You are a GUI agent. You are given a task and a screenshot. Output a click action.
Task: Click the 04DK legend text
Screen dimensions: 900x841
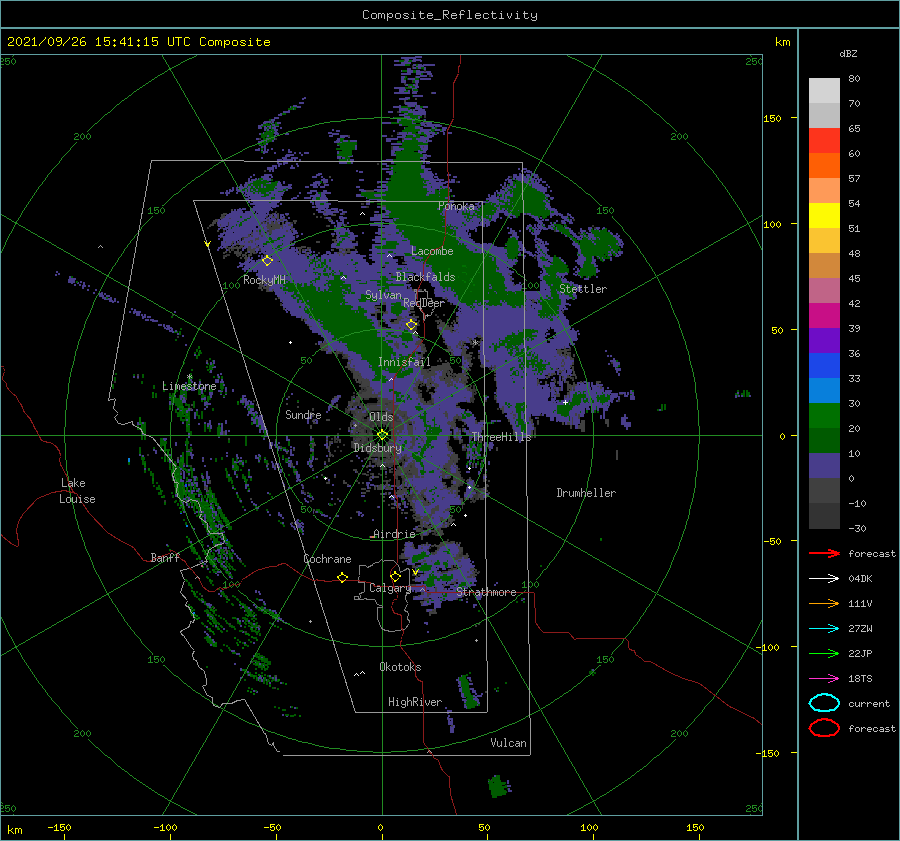click(x=860, y=579)
